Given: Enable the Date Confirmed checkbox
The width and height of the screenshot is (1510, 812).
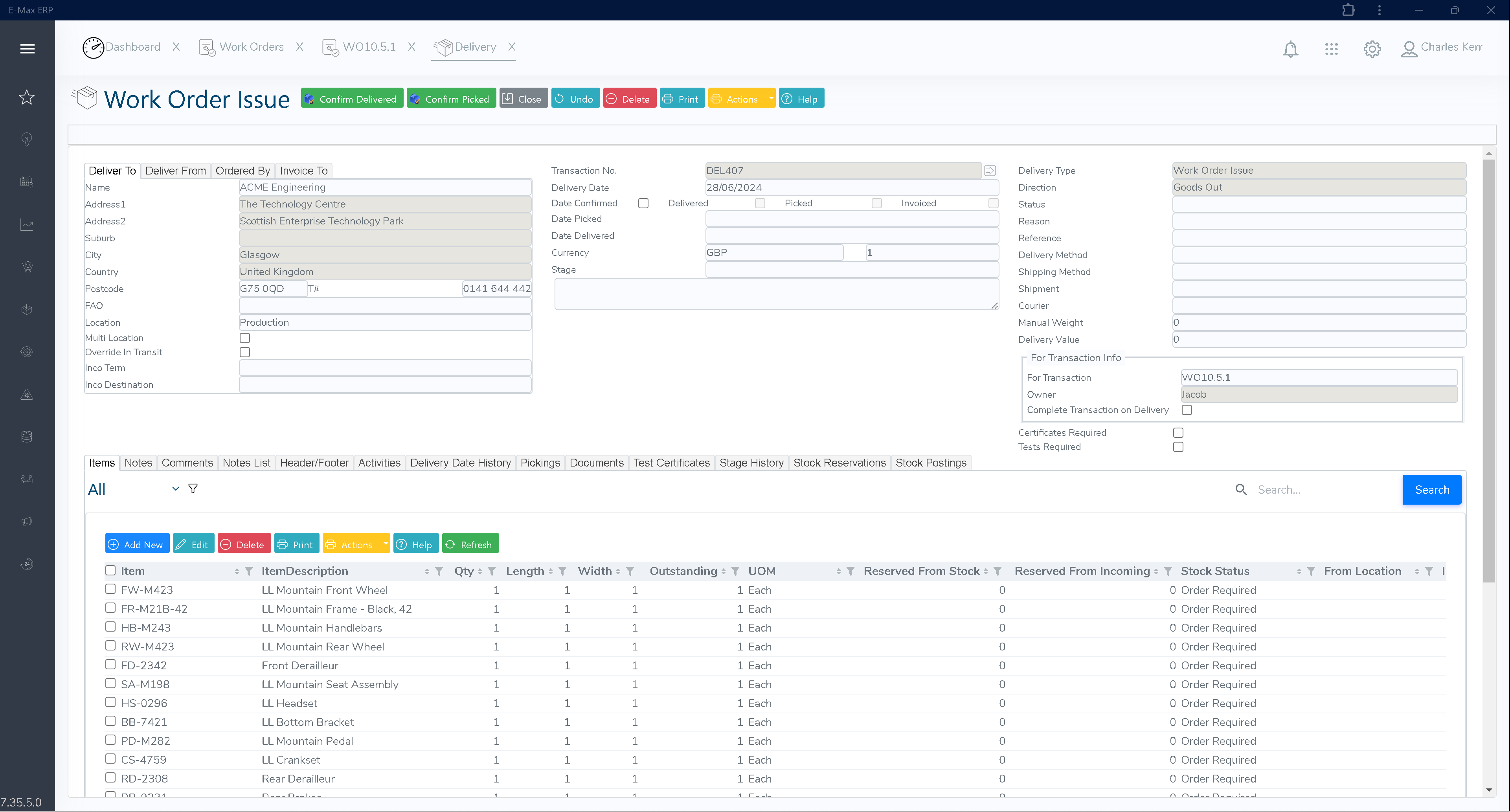Looking at the screenshot, I should pyautogui.click(x=643, y=203).
